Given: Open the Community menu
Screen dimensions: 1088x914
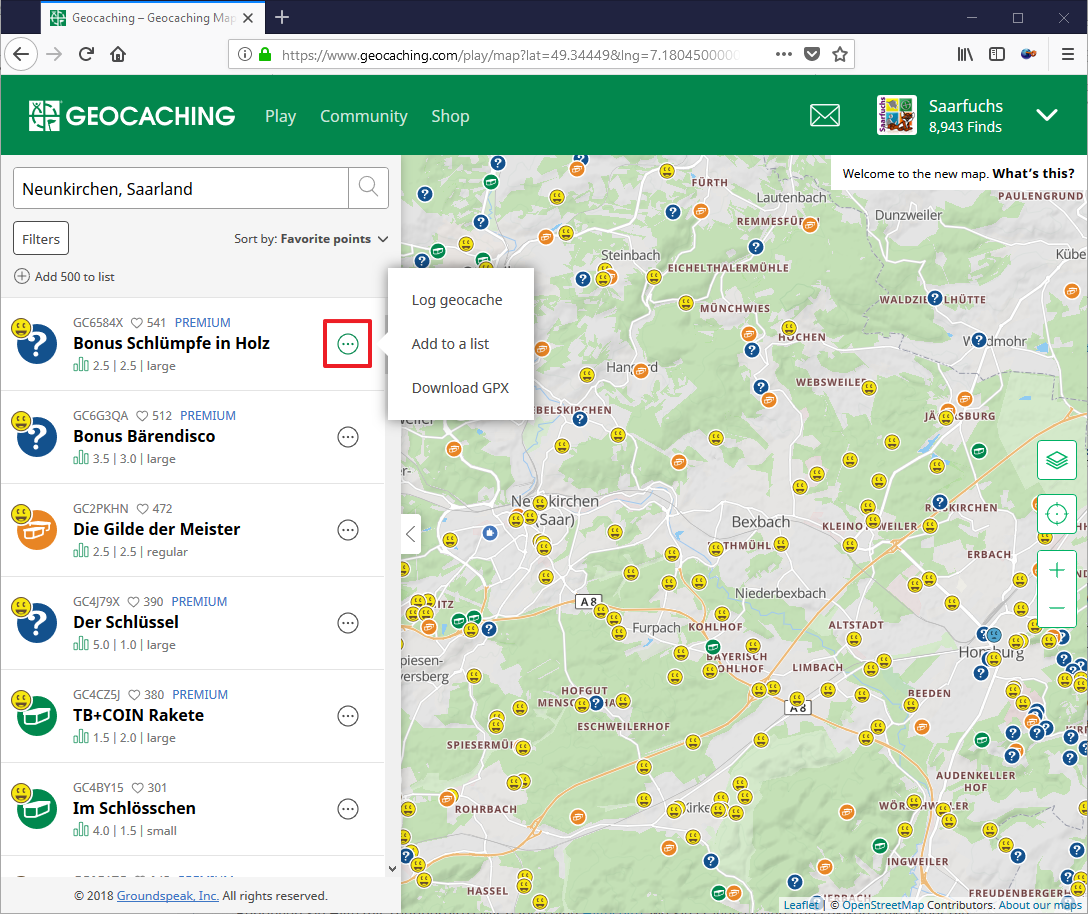Looking at the screenshot, I should click(x=364, y=116).
